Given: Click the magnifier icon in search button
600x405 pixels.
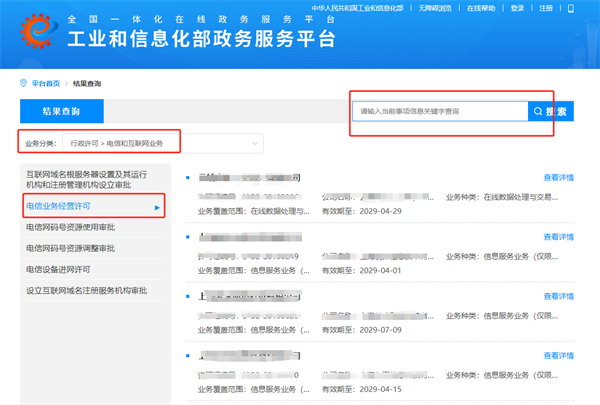Looking at the screenshot, I should click(538, 111).
